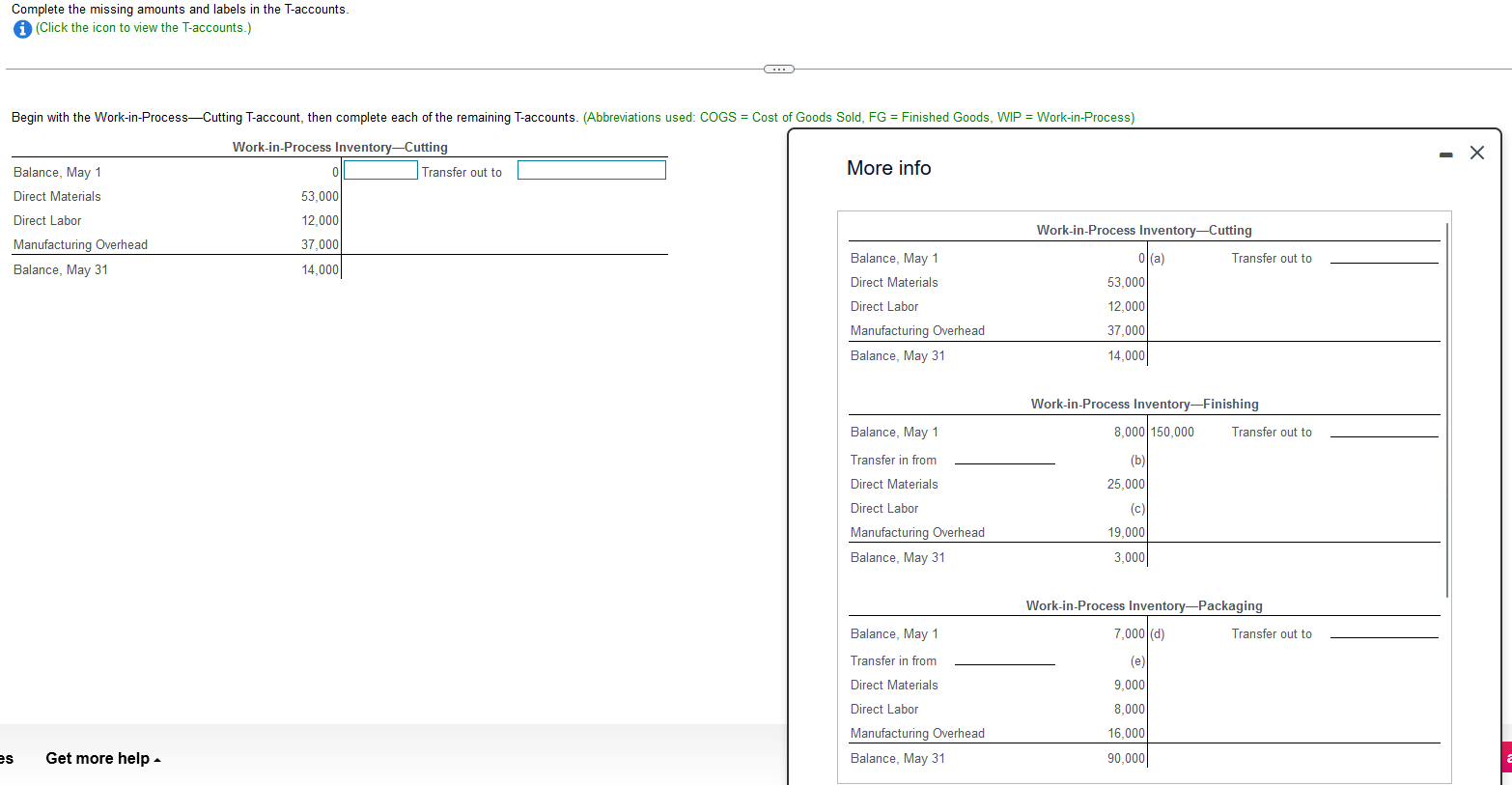Viewport: 1512px width, 785px height.
Task: Click the label field right of "Transfer out to" in question
Action: [592, 170]
